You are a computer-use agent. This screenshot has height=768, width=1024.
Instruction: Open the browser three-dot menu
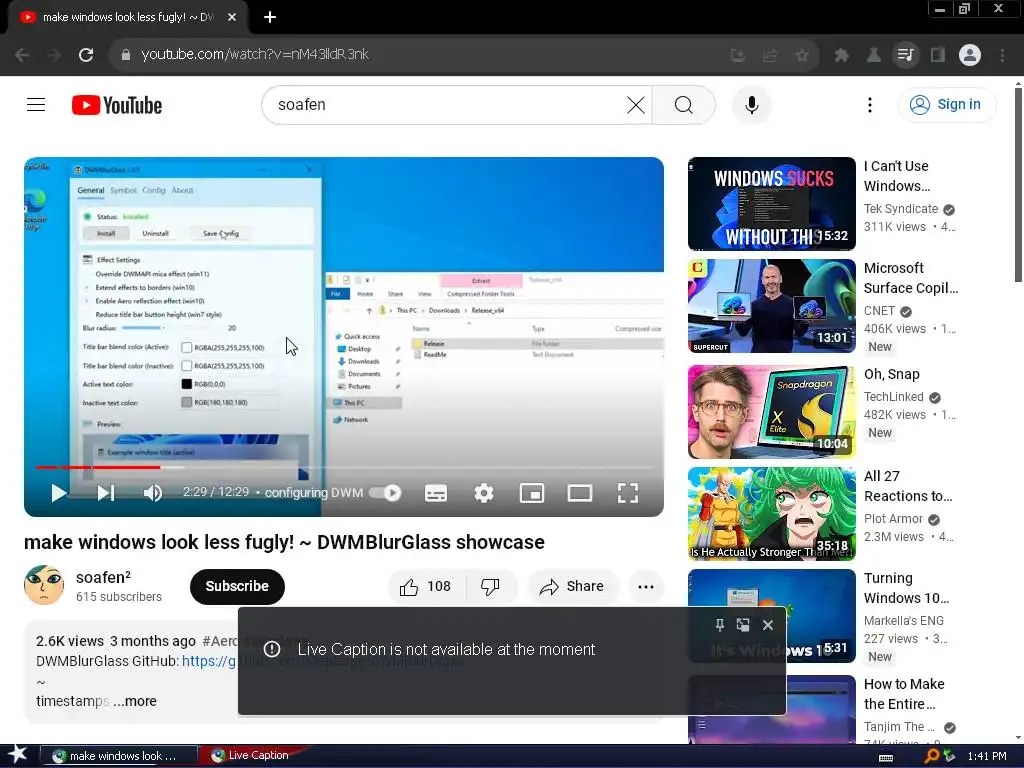coord(1002,55)
